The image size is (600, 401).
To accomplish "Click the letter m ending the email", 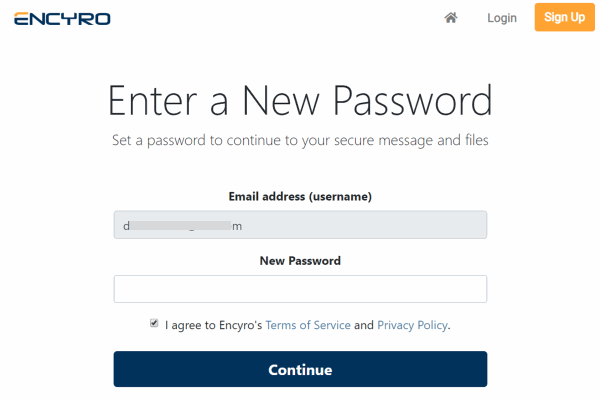I will coord(237,226).
